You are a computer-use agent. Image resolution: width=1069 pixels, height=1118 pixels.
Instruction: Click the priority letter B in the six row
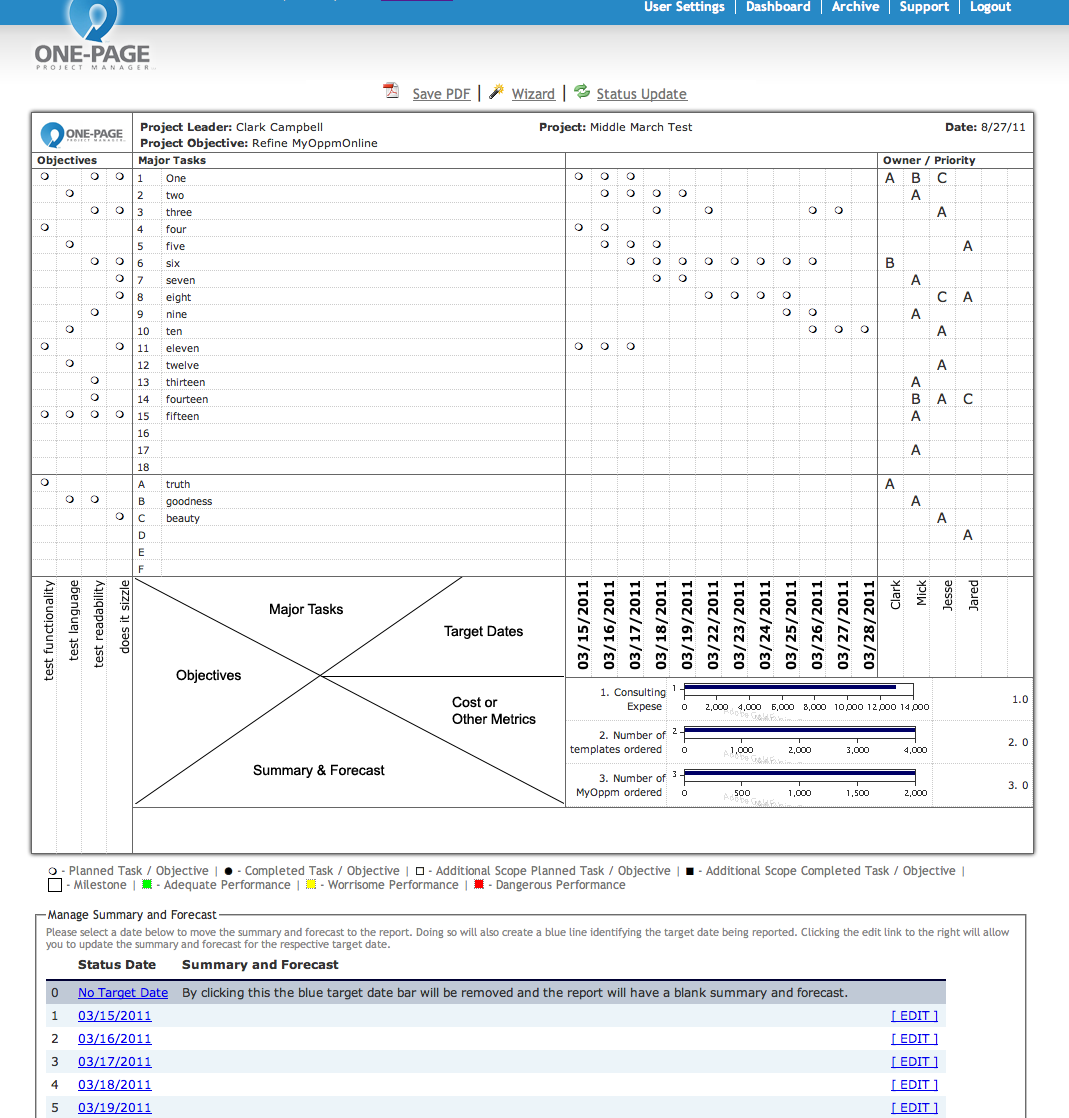889,263
